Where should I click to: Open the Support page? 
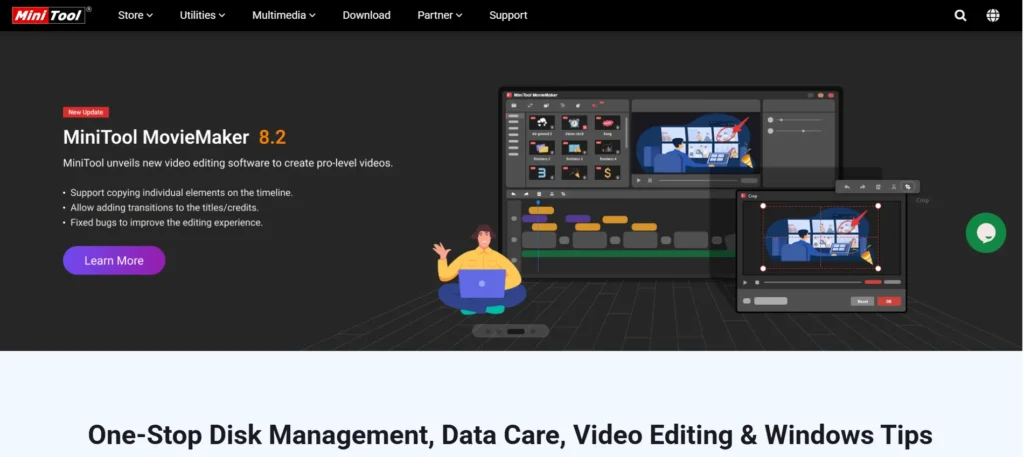pyautogui.click(x=508, y=15)
